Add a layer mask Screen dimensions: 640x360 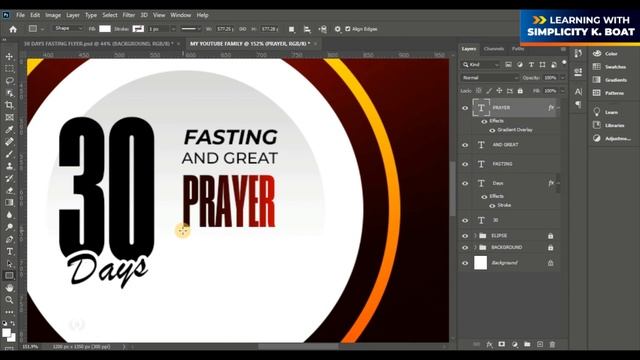click(502, 344)
